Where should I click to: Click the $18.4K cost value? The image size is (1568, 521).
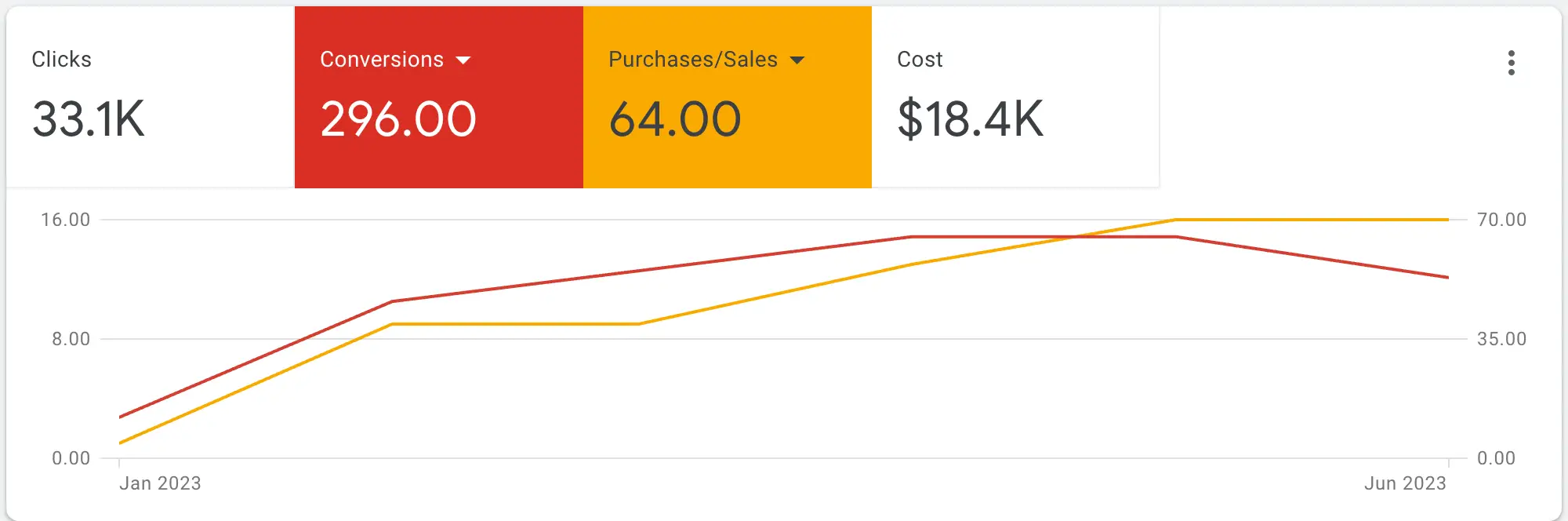point(970,119)
